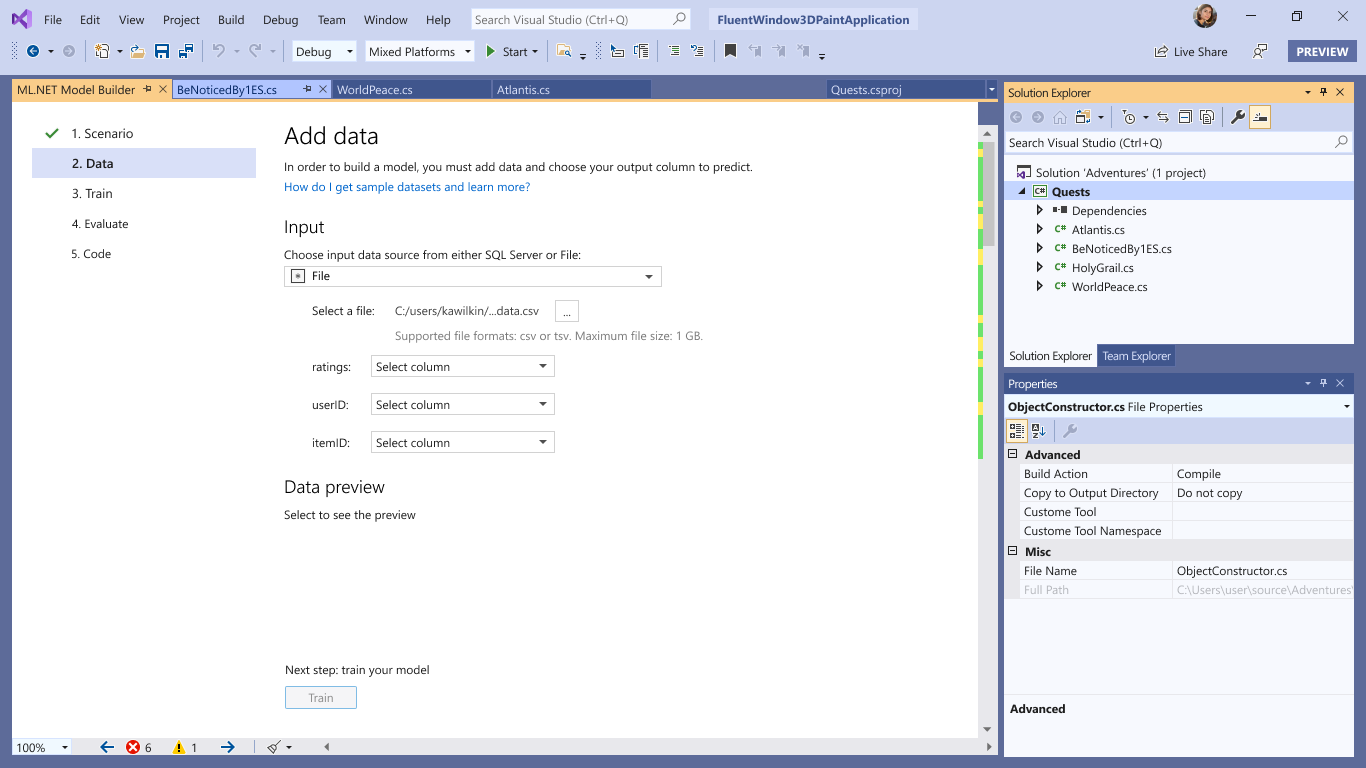Click the Visual Studio logo icon

21,19
